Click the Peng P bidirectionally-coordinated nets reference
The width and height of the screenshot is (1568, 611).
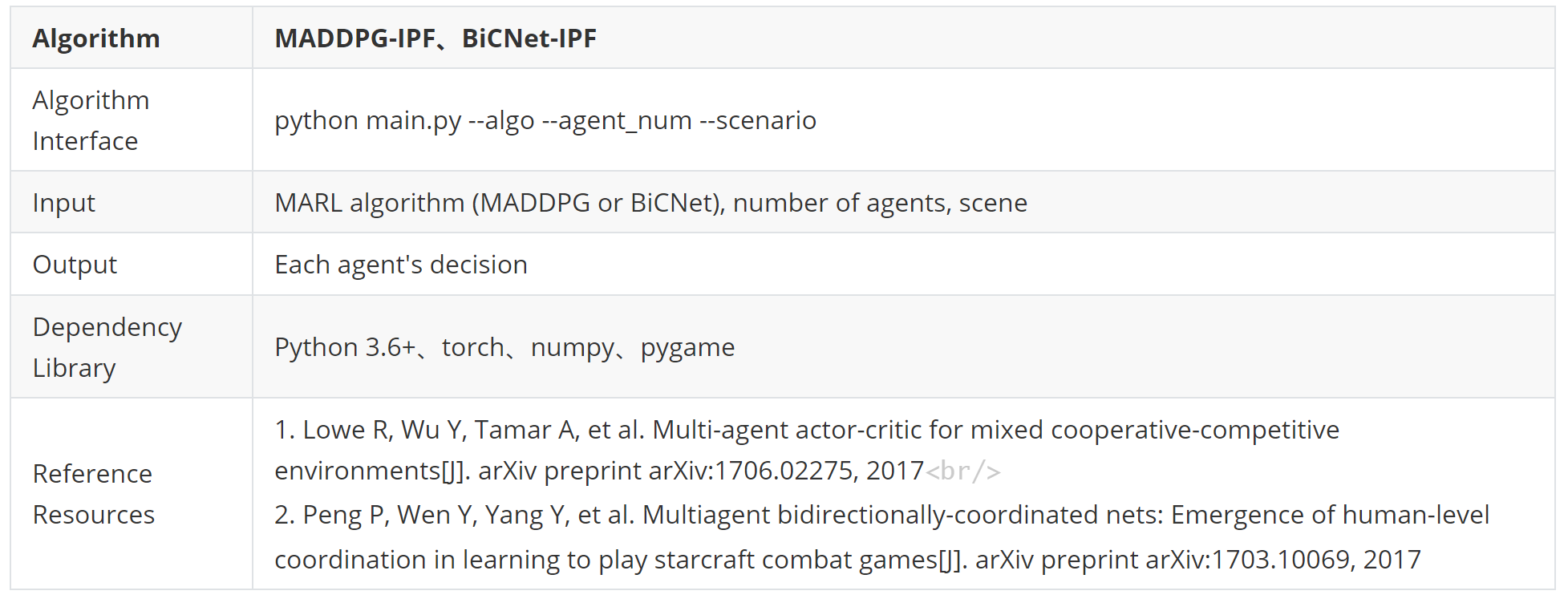point(881,537)
